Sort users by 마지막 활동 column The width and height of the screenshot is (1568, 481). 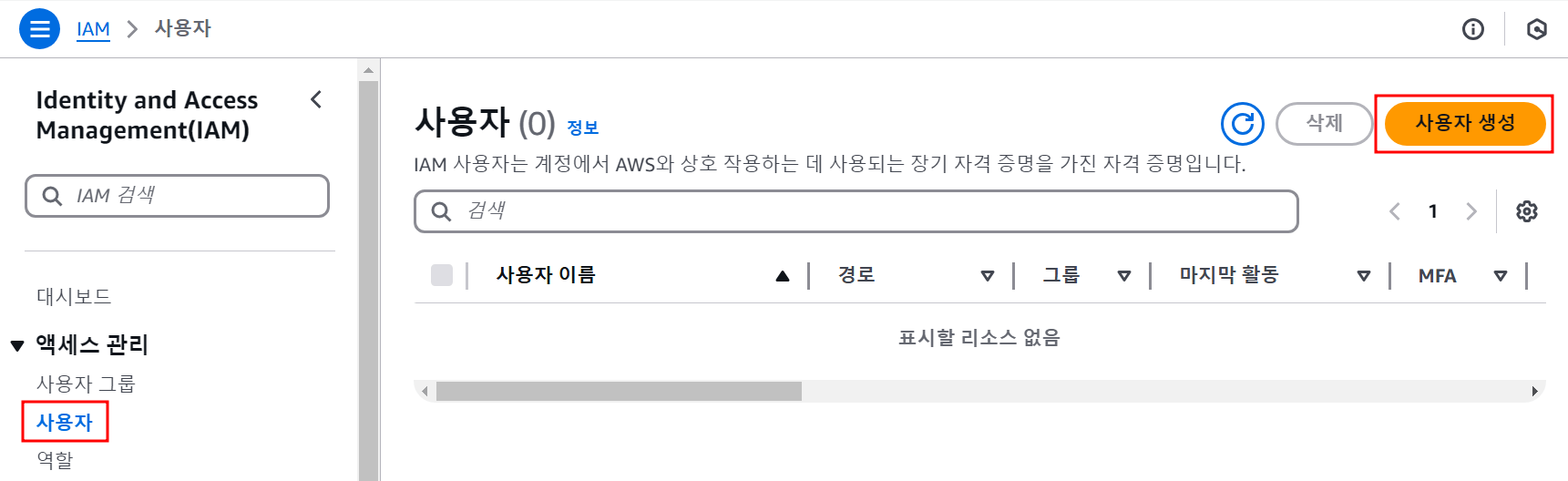(1363, 276)
